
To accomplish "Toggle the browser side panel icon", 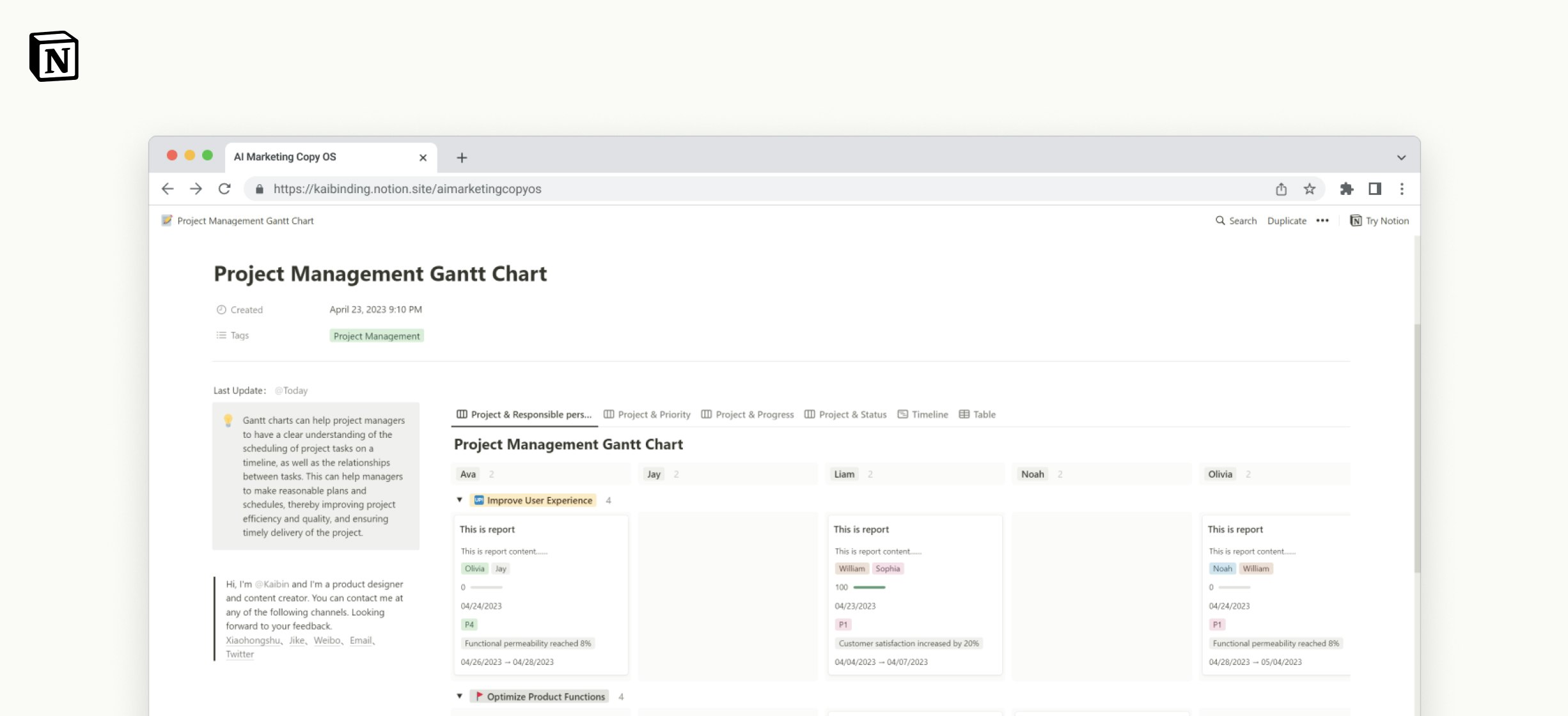I will pyautogui.click(x=1375, y=189).
